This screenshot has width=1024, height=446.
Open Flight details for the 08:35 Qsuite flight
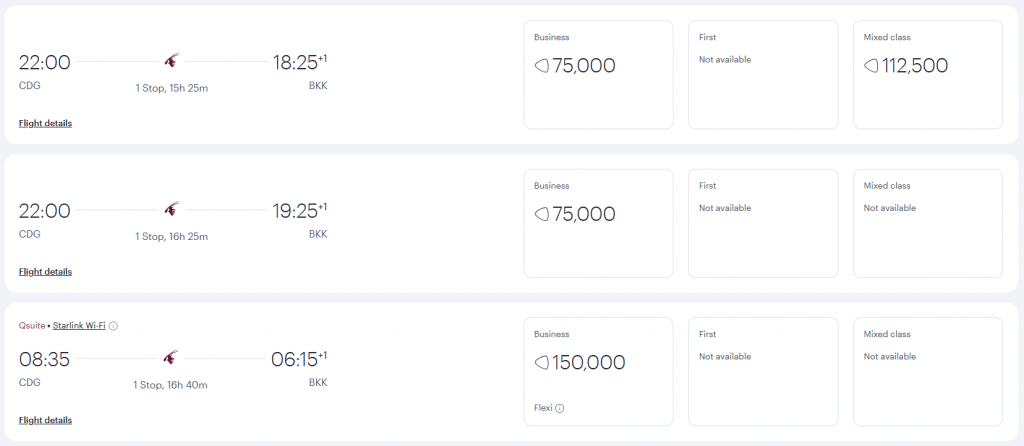pos(45,420)
